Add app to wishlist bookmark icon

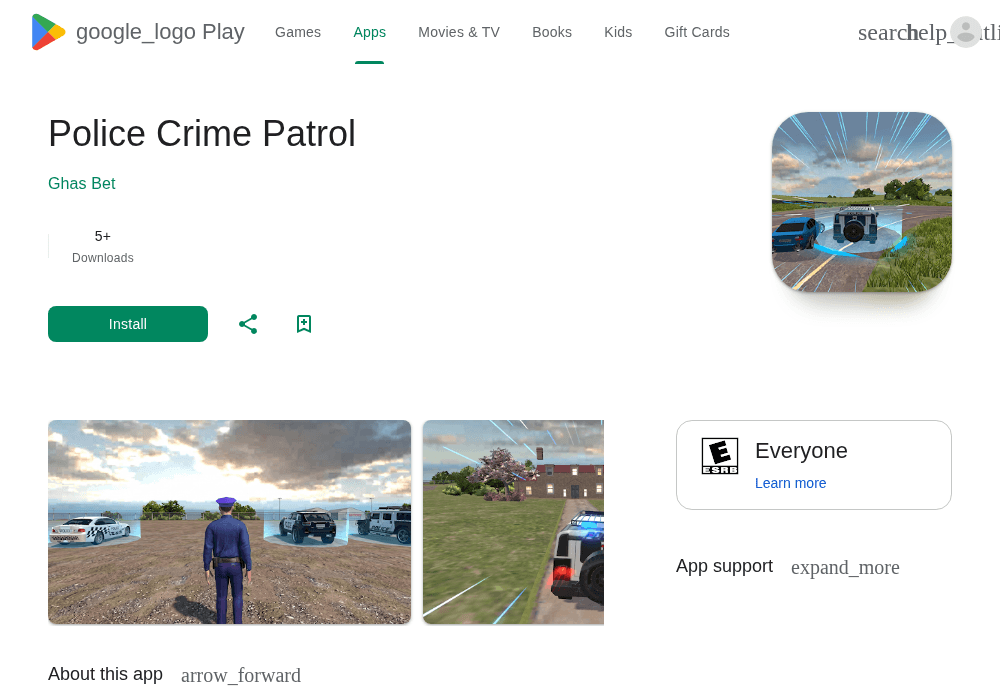304,324
